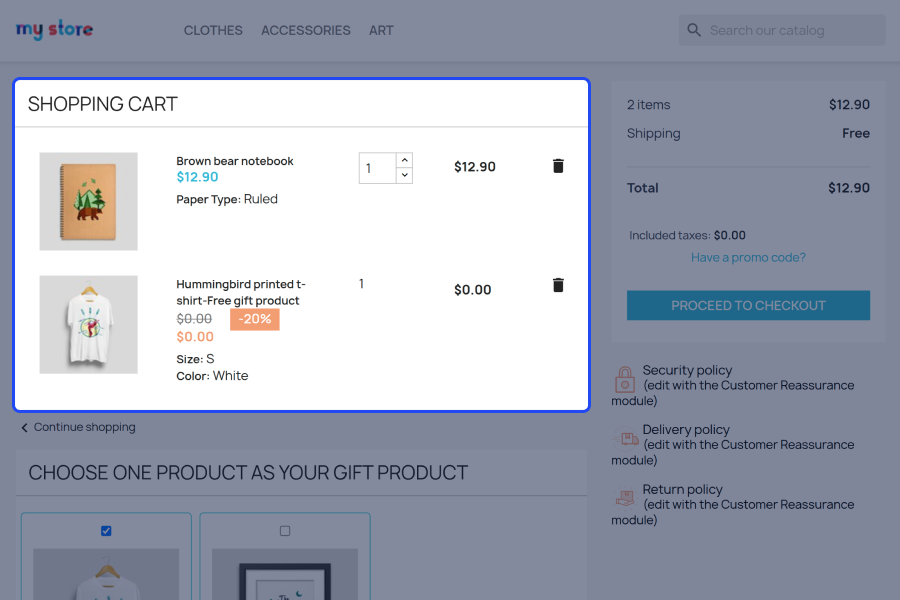
Task: Click the Return policy text
Action: pos(682,489)
